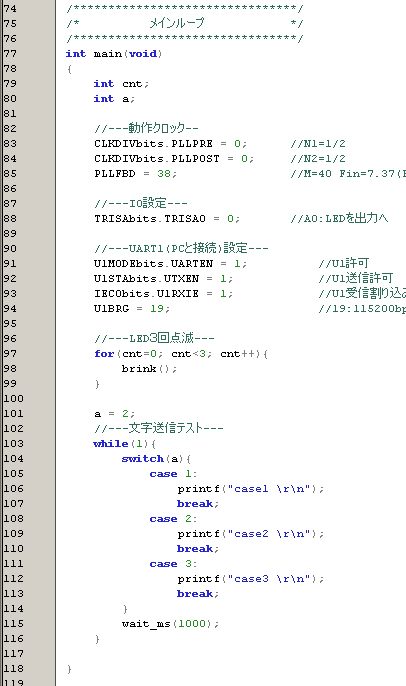
Task: Click the 'case 1:' label
Action: 174,474
